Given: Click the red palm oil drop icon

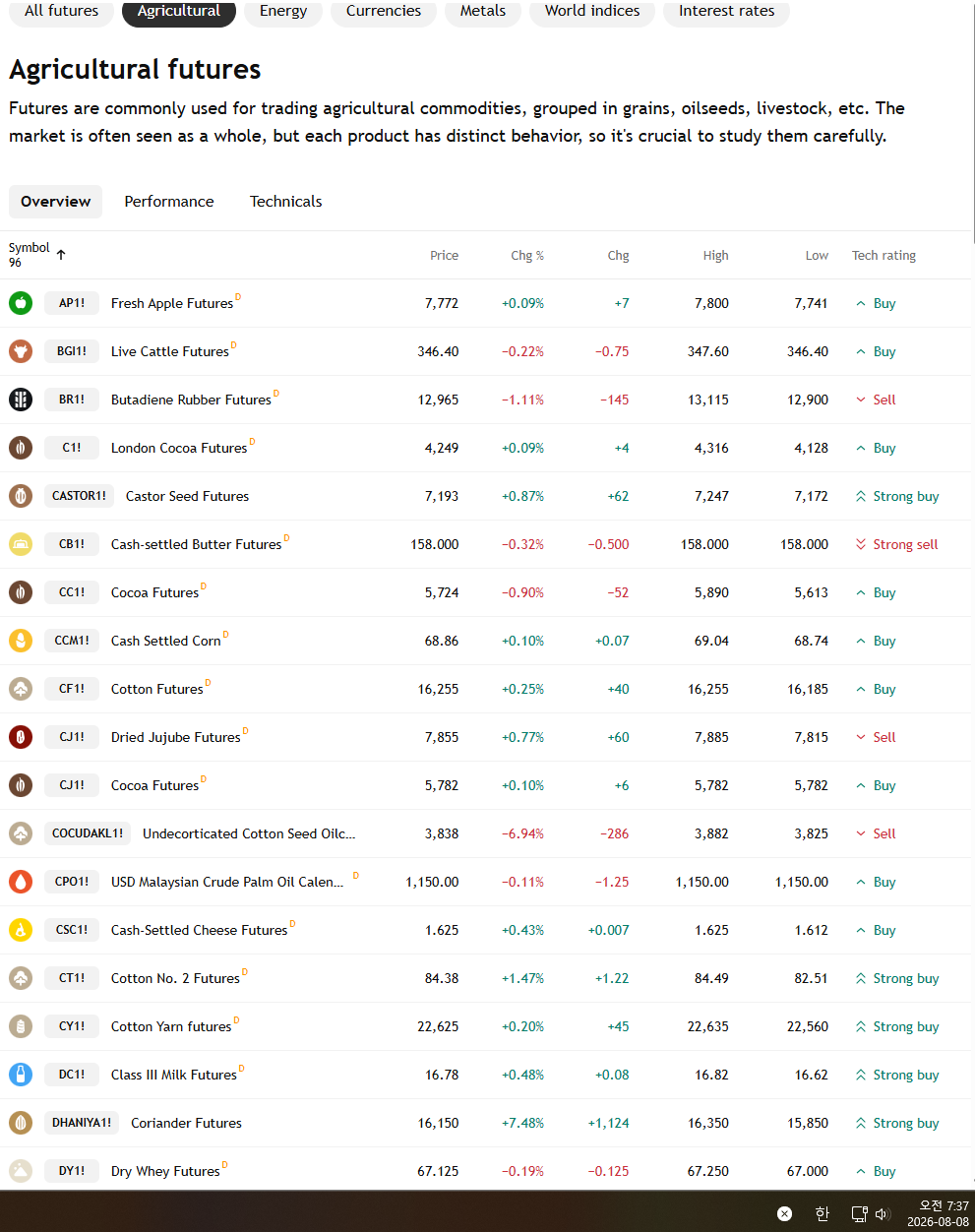Looking at the screenshot, I should click(21, 882).
